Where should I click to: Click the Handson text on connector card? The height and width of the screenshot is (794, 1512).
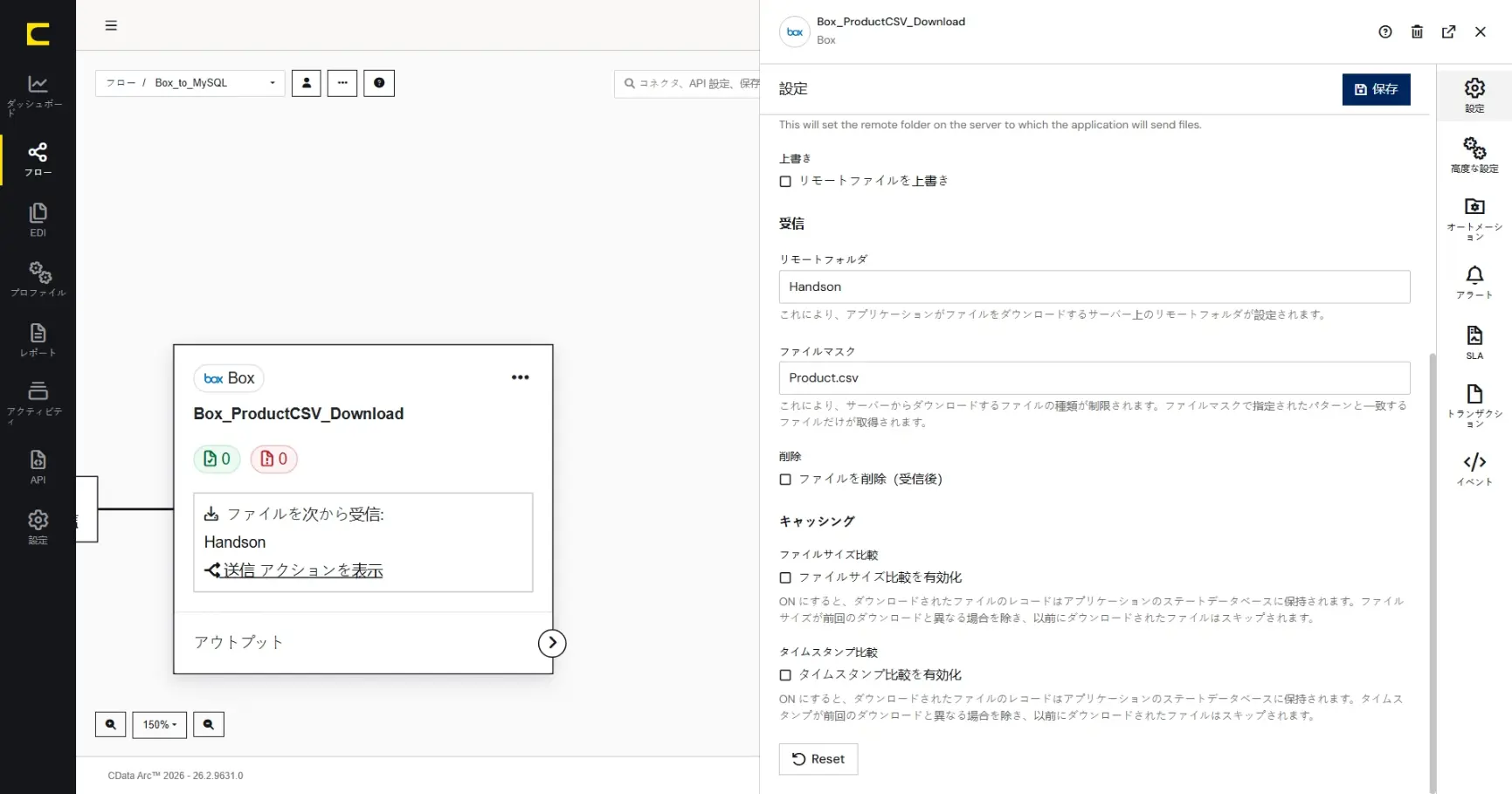[235, 542]
